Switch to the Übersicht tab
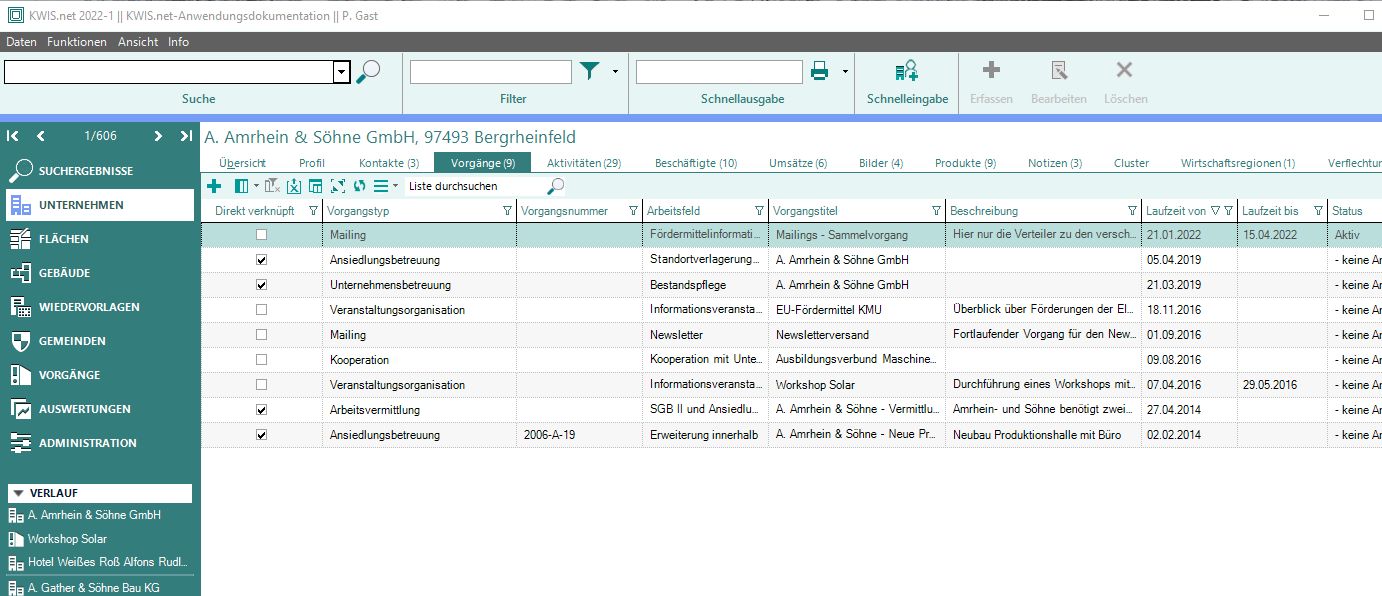The image size is (1382, 596). [x=242, y=163]
